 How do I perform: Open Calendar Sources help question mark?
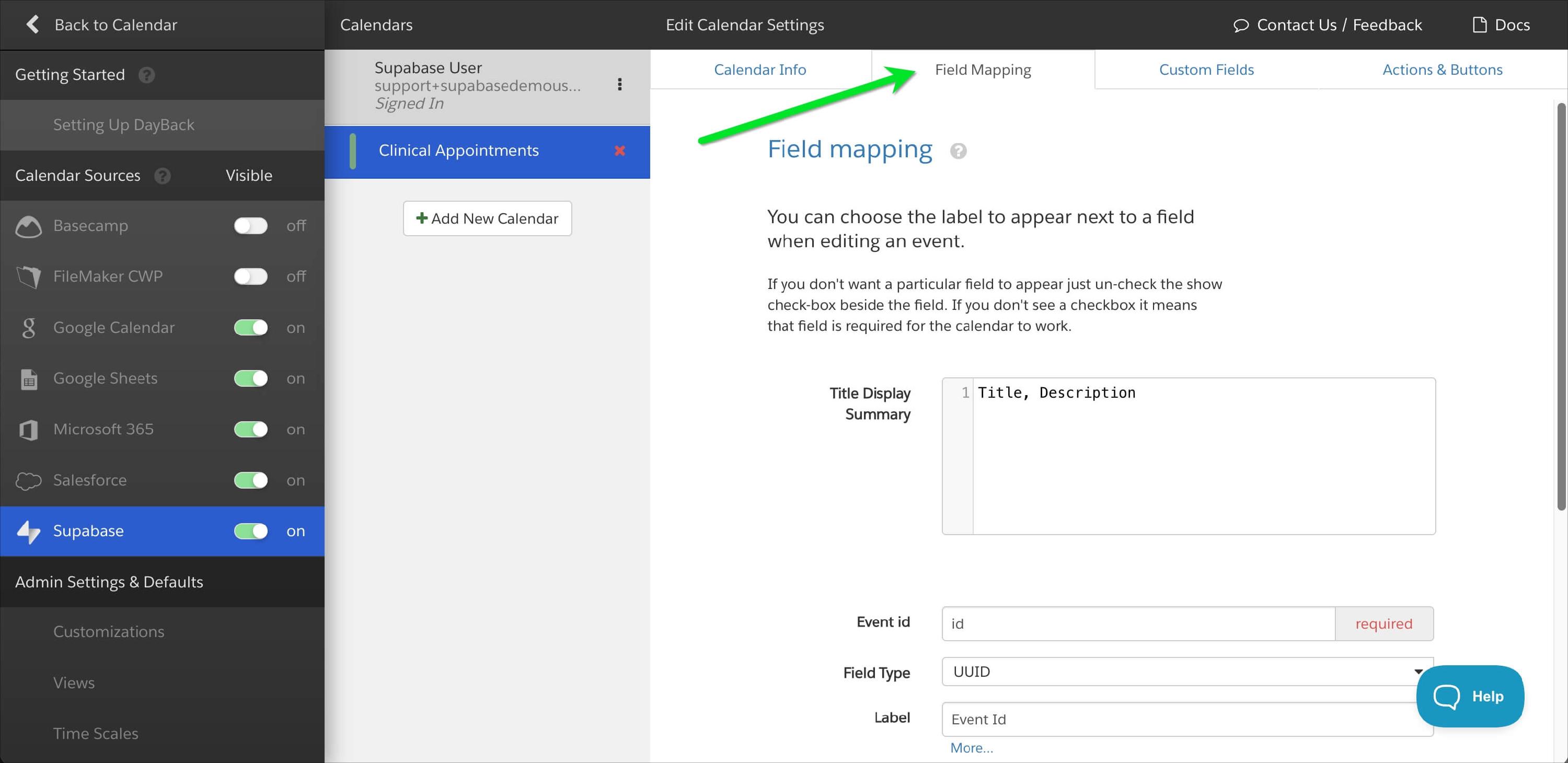click(x=162, y=176)
